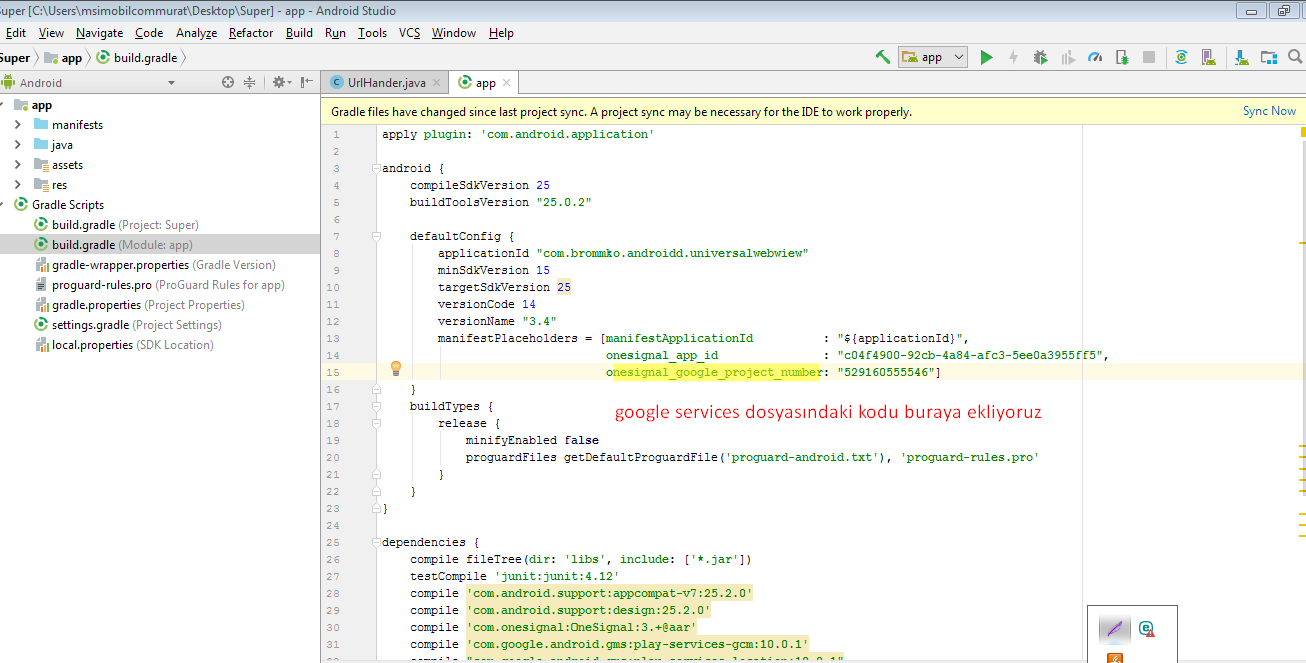
Task: Select proguard-rules.pro file
Action: [159, 285]
